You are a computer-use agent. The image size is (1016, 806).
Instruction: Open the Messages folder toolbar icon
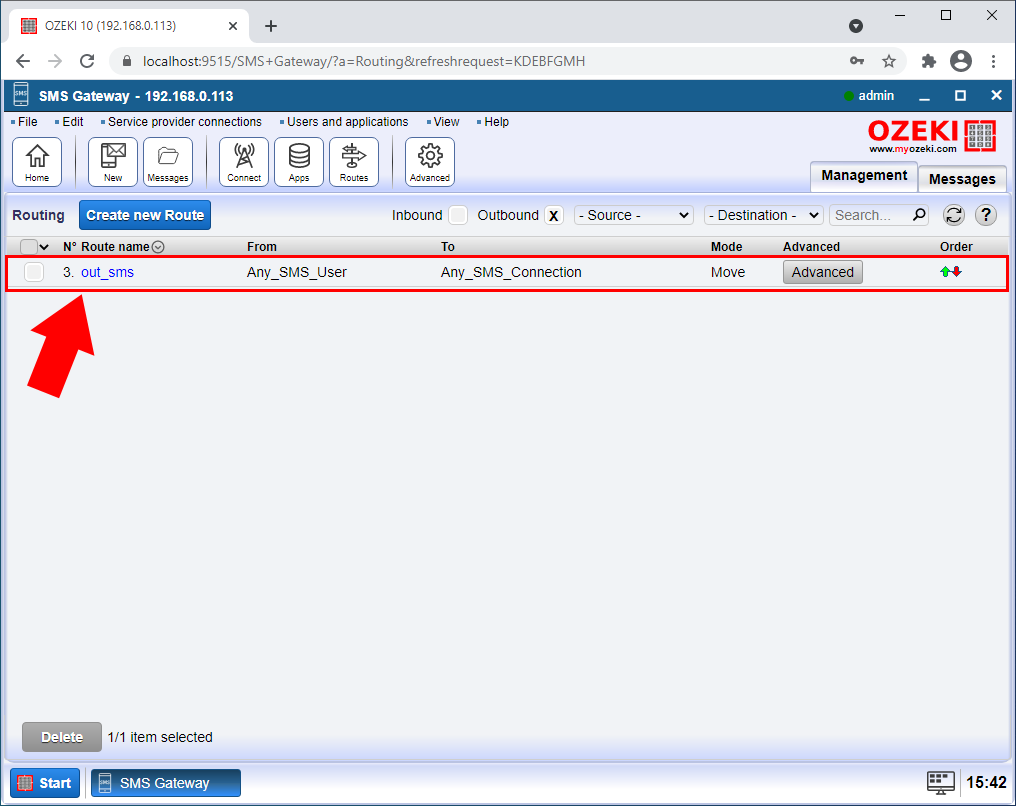pyautogui.click(x=168, y=162)
